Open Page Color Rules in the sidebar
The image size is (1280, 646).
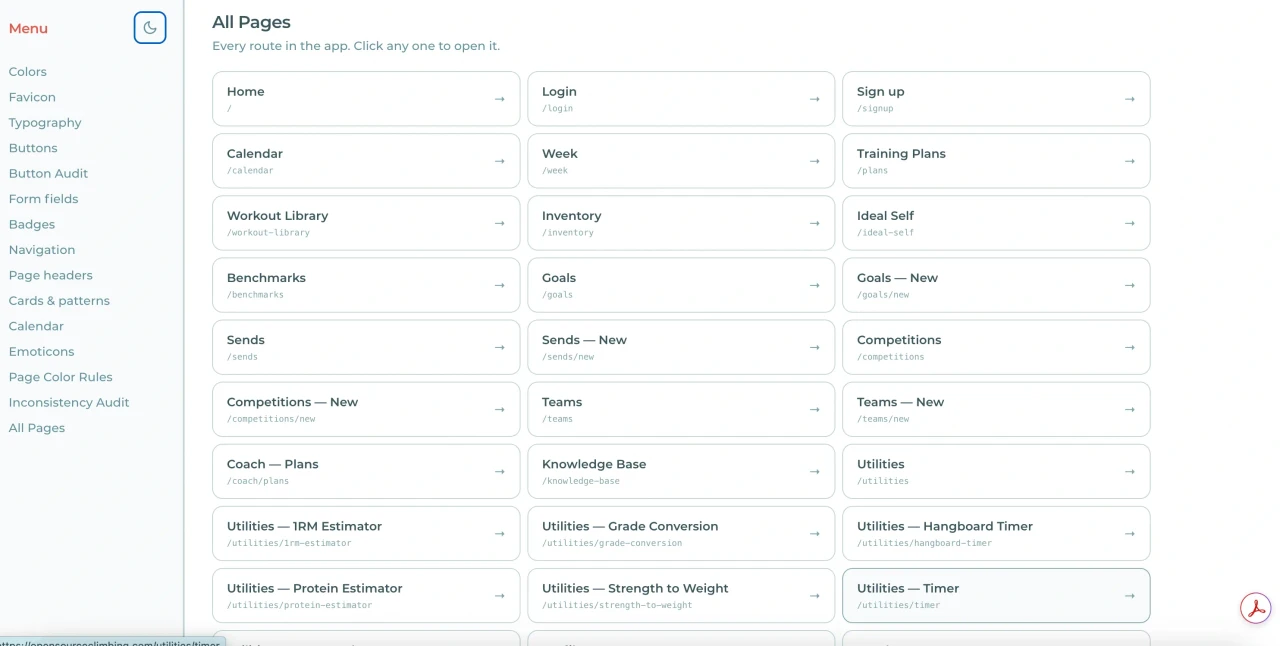(61, 377)
